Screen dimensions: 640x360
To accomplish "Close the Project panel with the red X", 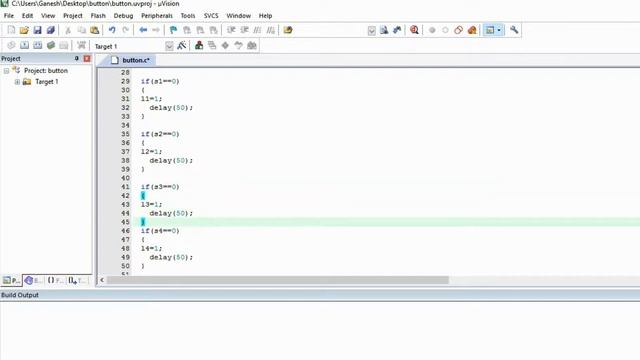I will 87,59.
